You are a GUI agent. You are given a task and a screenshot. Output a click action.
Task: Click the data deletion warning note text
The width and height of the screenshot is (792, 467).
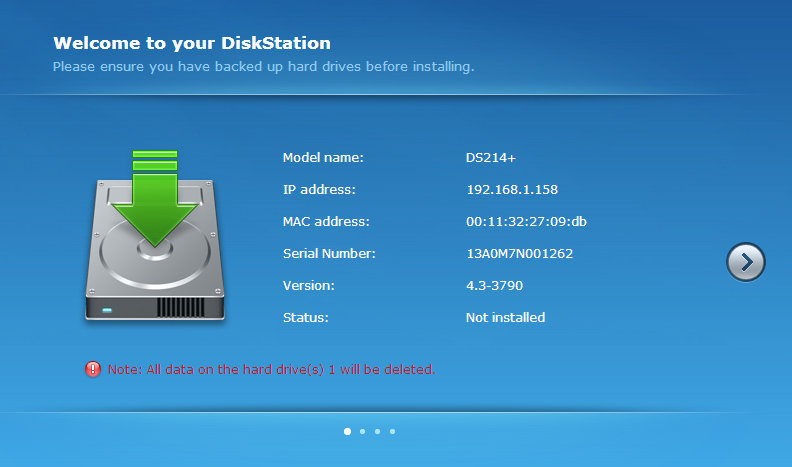tap(271, 370)
